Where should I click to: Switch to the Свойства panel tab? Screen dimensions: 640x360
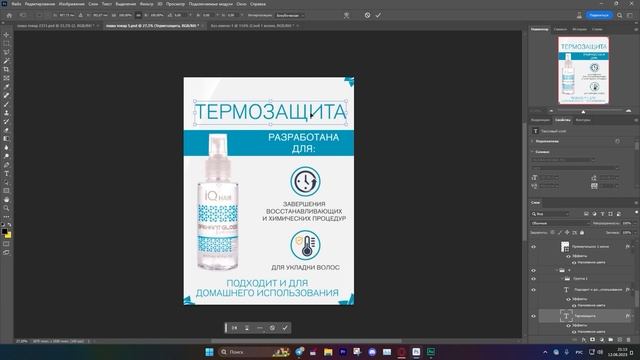click(x=562, y=120)
